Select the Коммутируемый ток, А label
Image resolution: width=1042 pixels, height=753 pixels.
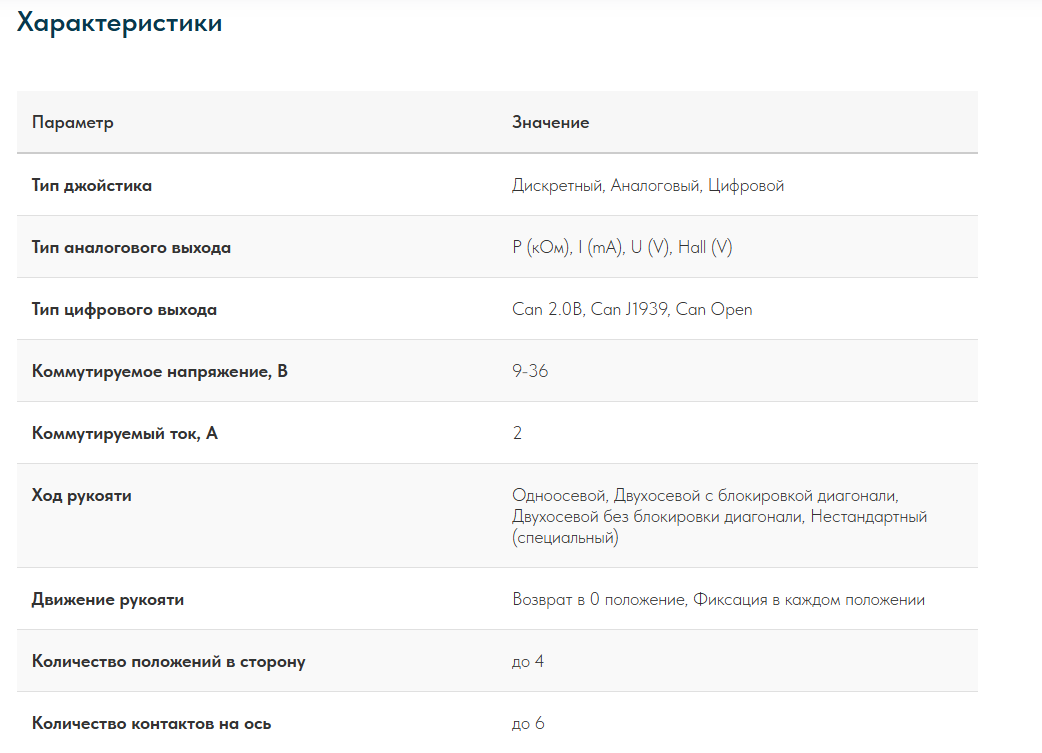pos(124,433)
